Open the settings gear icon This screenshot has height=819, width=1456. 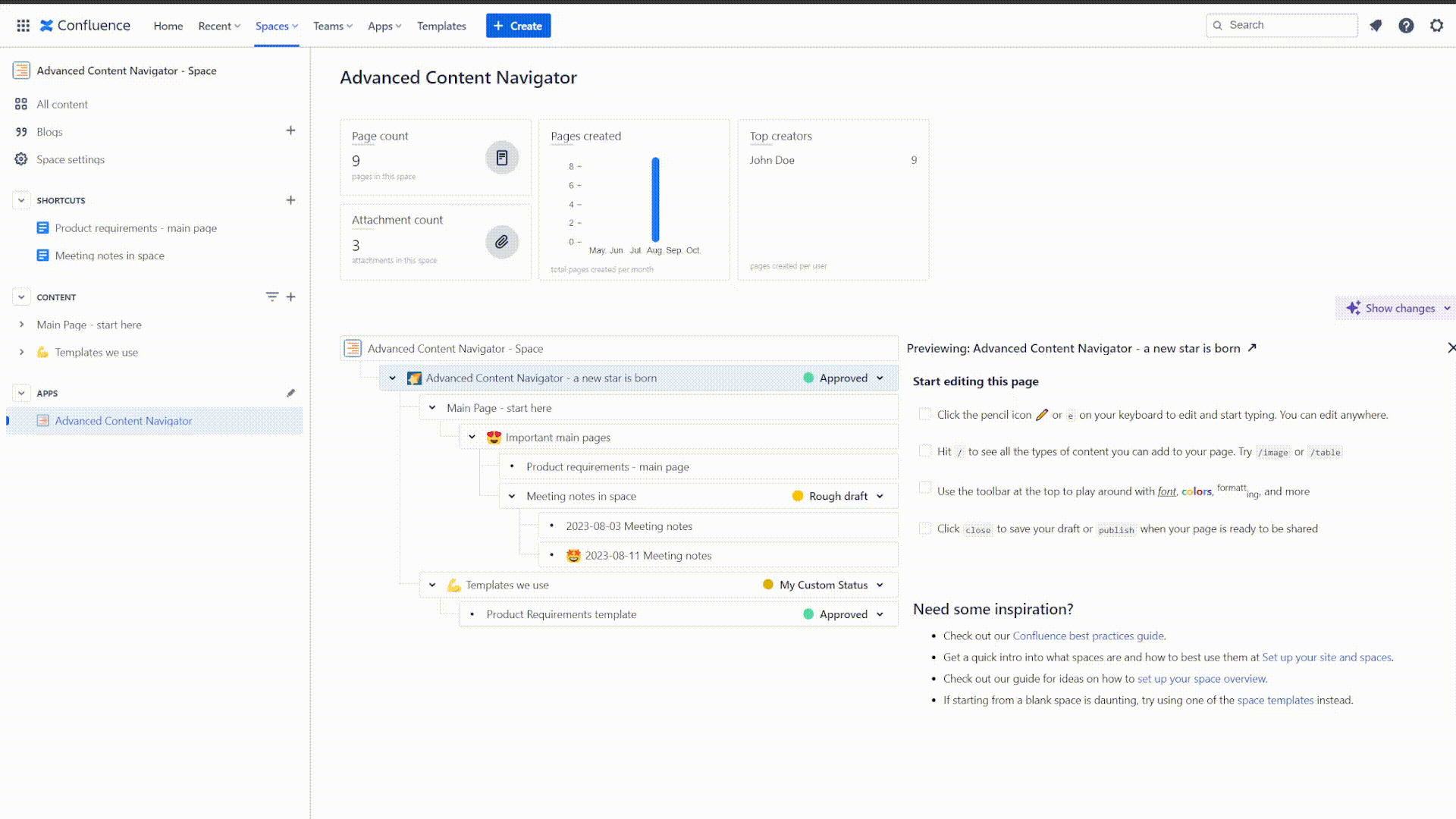coord(1436,26)
